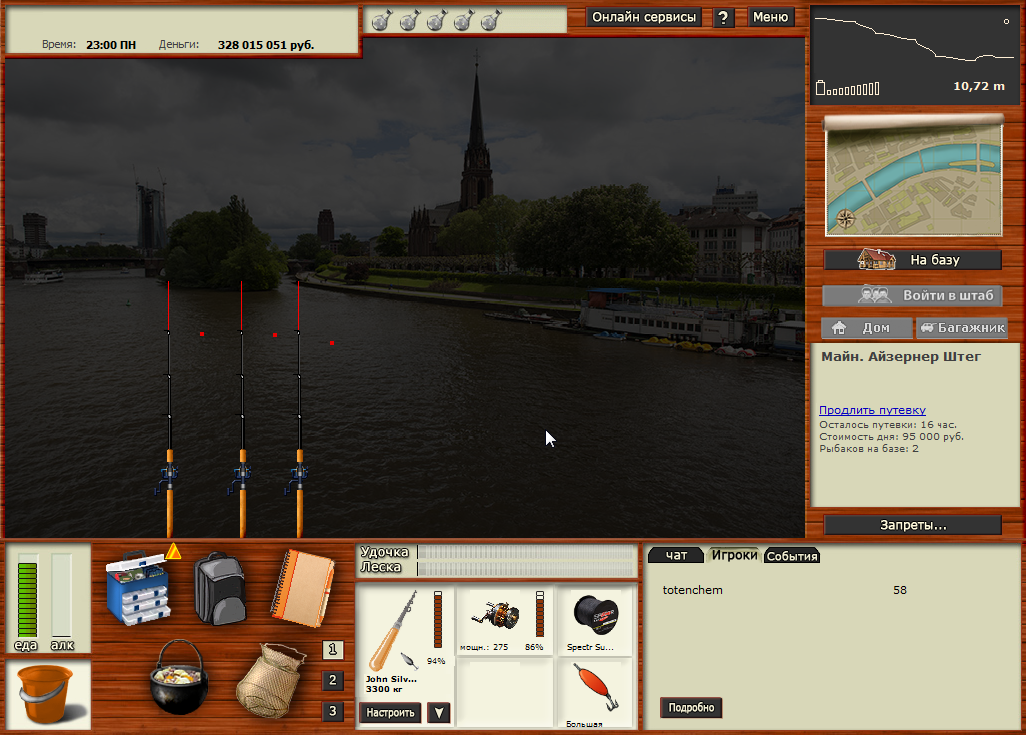1026x735 pixels.
Task: Click the depth value 10,72 m
Action: tap(978, 86)
